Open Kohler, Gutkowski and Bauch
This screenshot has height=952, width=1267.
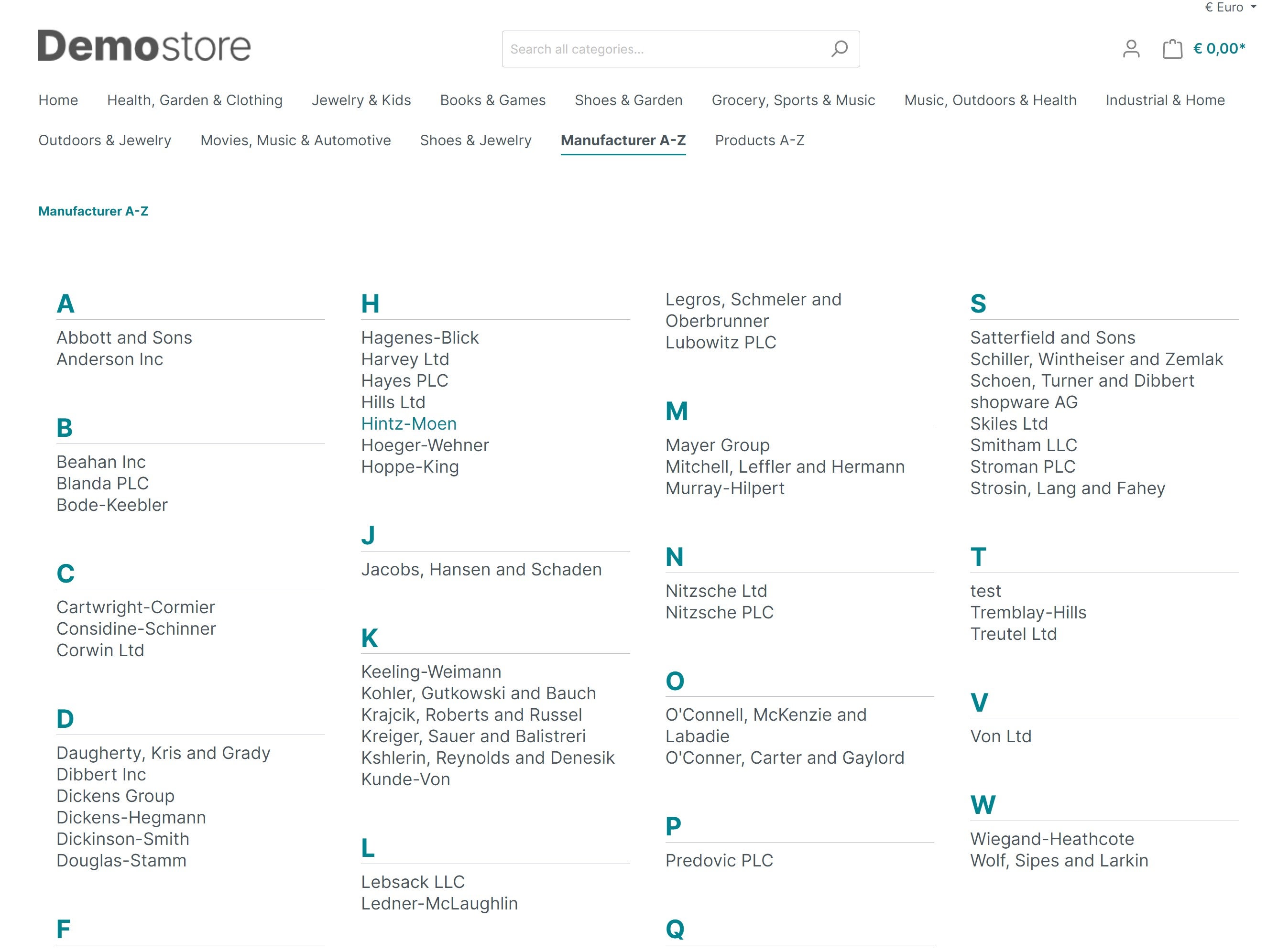[479, 694]
